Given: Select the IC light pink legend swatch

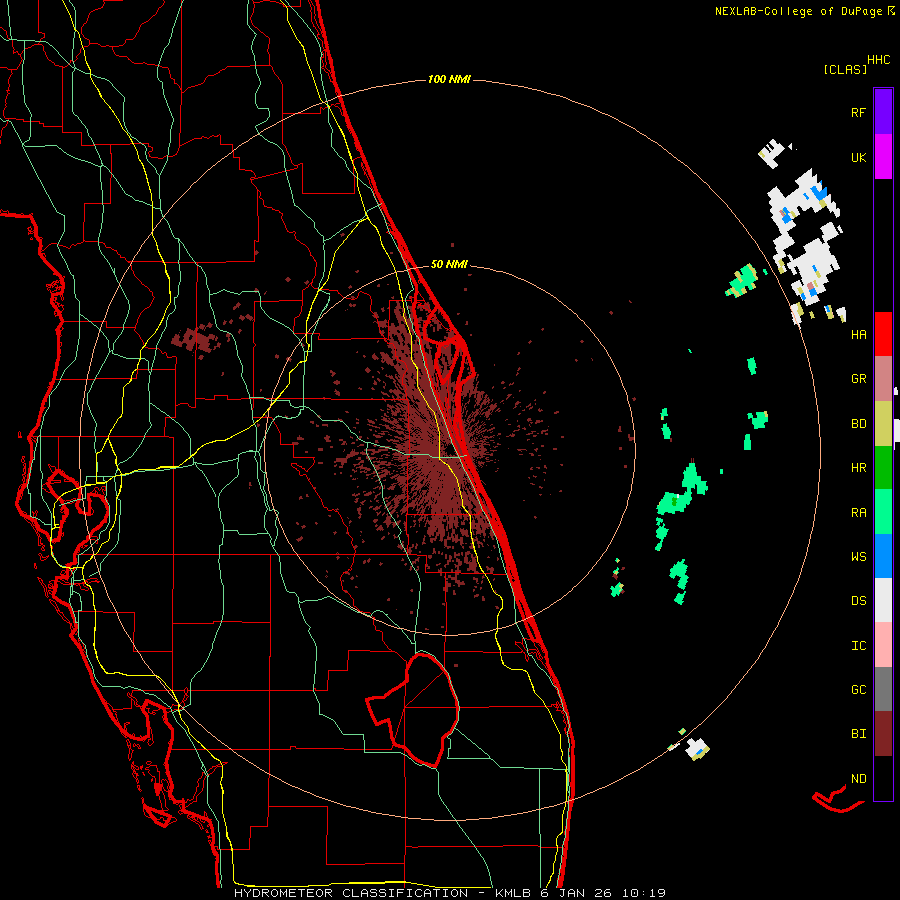Looking at the screenshot, I should pyautogui.click(x=883, y=645).
